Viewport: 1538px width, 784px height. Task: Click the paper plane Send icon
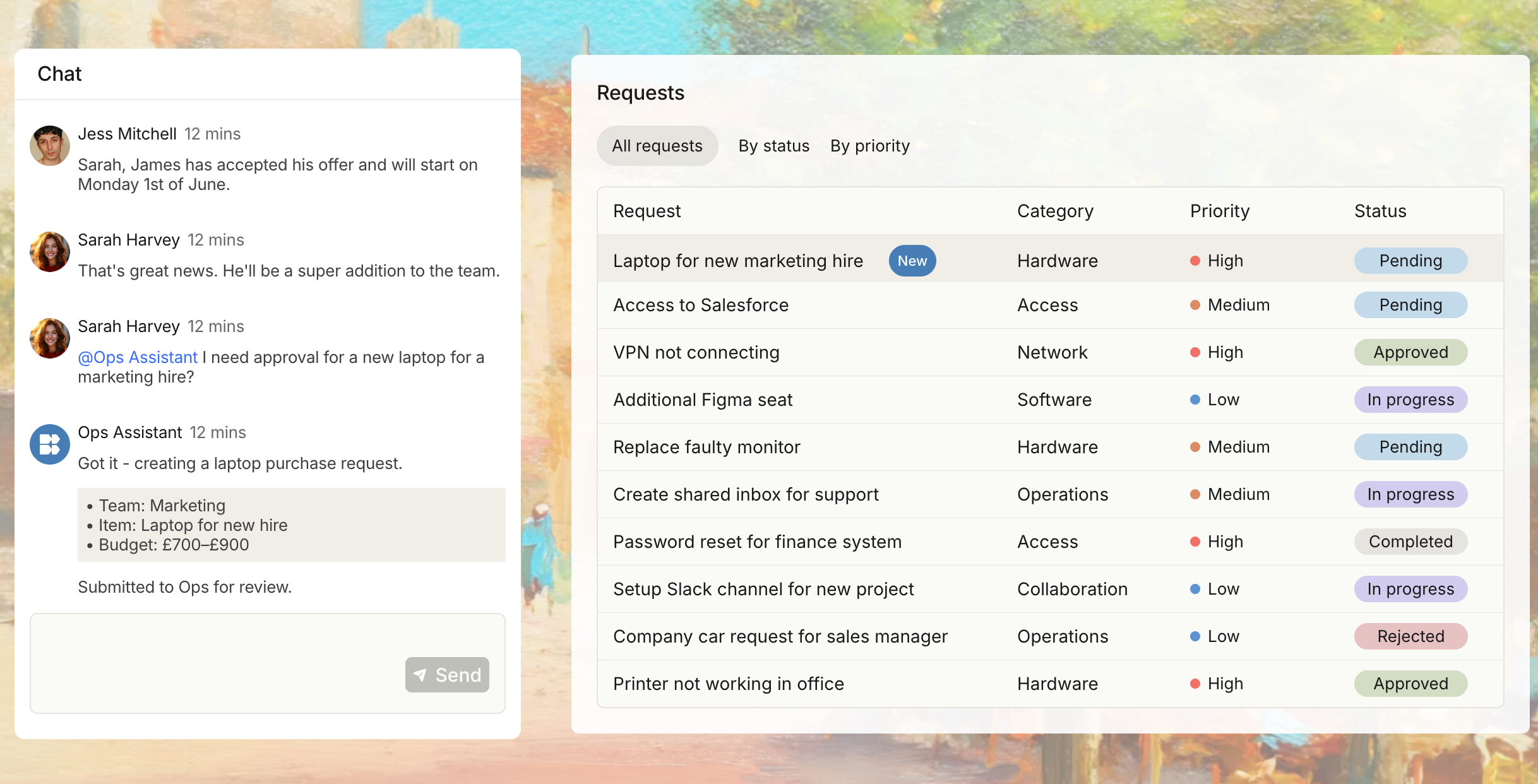tap(420, 675)
